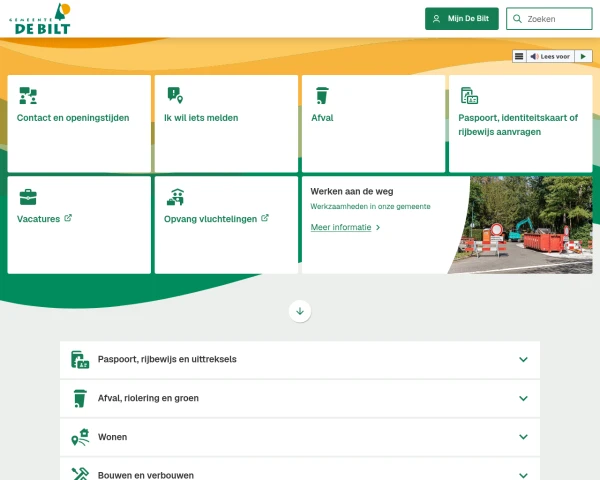This screenshot has height=480, width=600.
Task: Follow the Meer informatie link
Action: (x=341, y=227)
